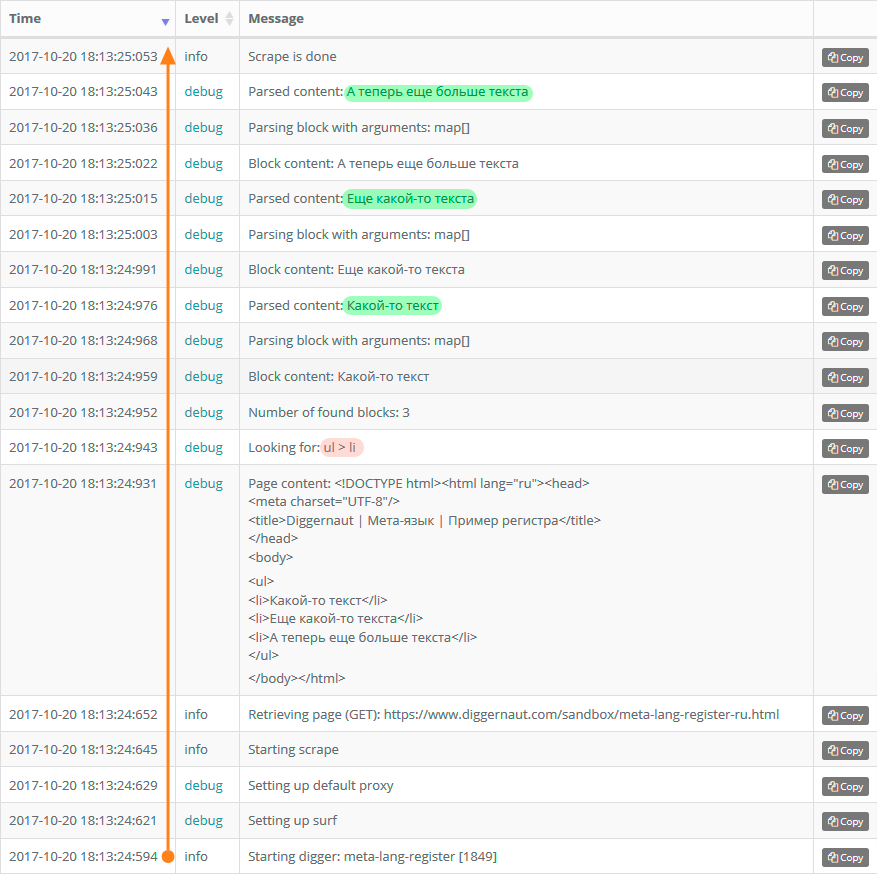Copy the "Scrape is done" log message
Viewport: 877px width, 874px height.
tap(845, 58)
